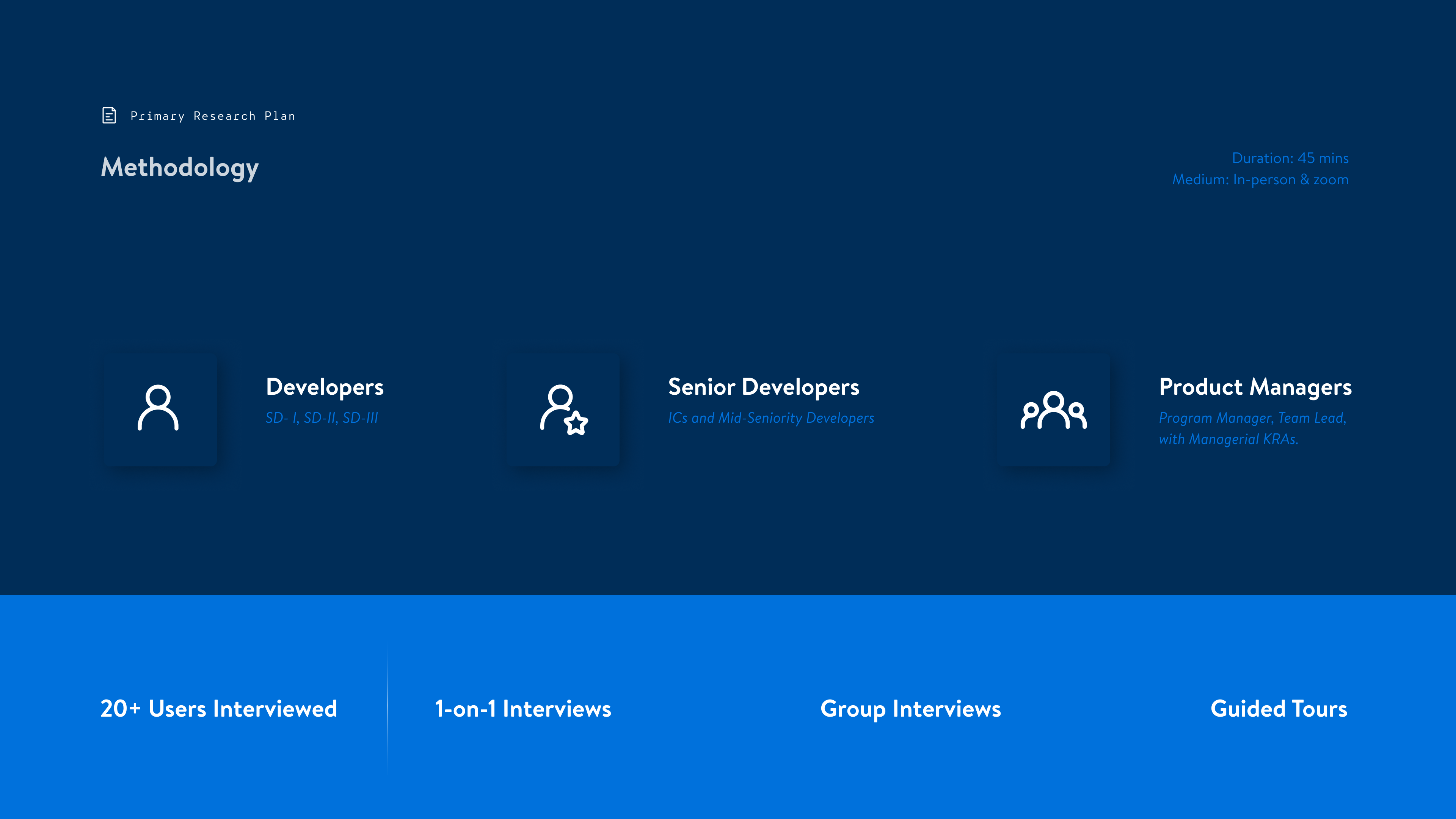The height and width of the screenshot is (819, 1456).
Task: Click the document icon beside Primary Research Plan
Action: (109, 115)
